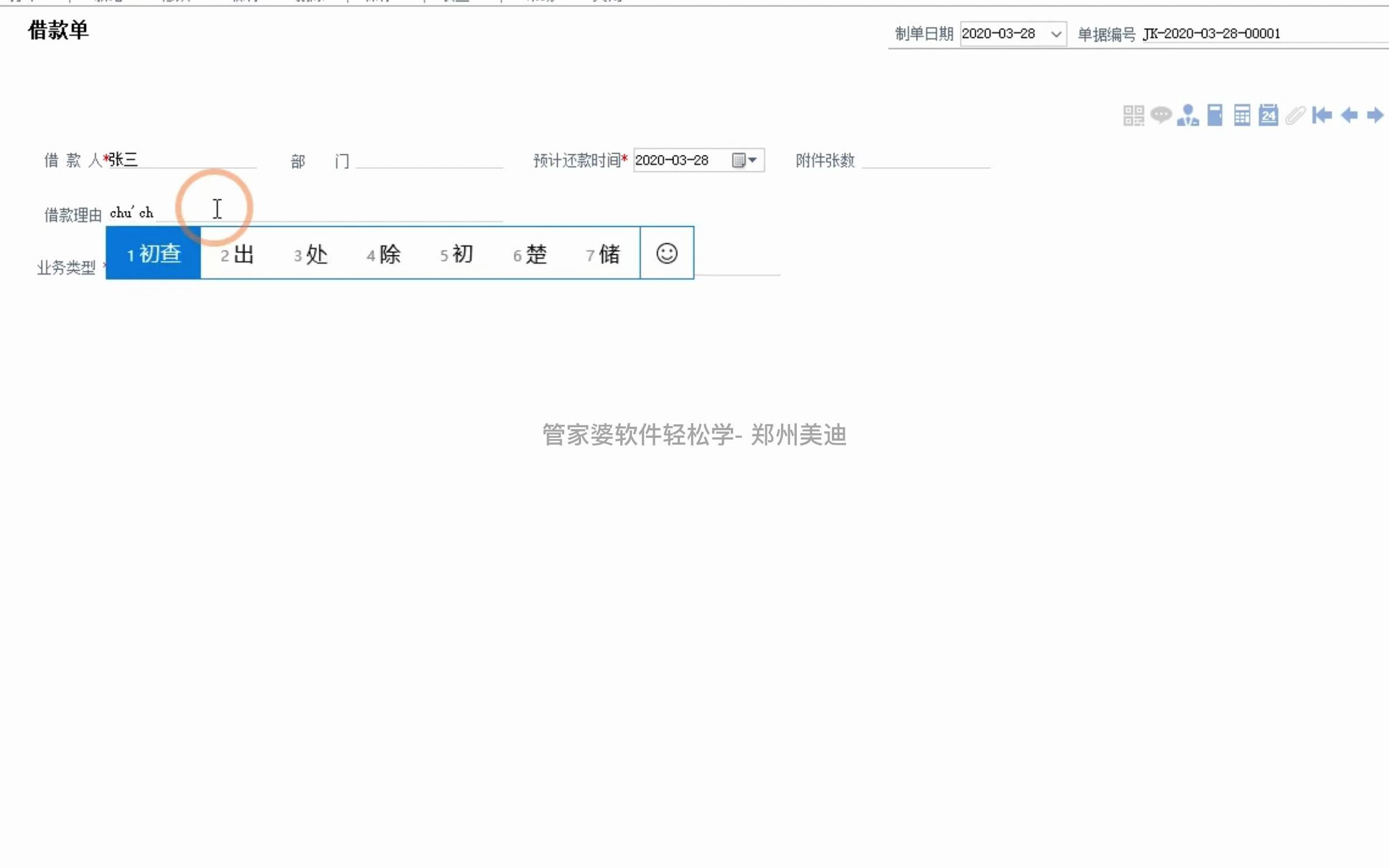1389x868 pixels.
Task: Choose IME candidate 6 楚
Action: click(x=530, y=254)
